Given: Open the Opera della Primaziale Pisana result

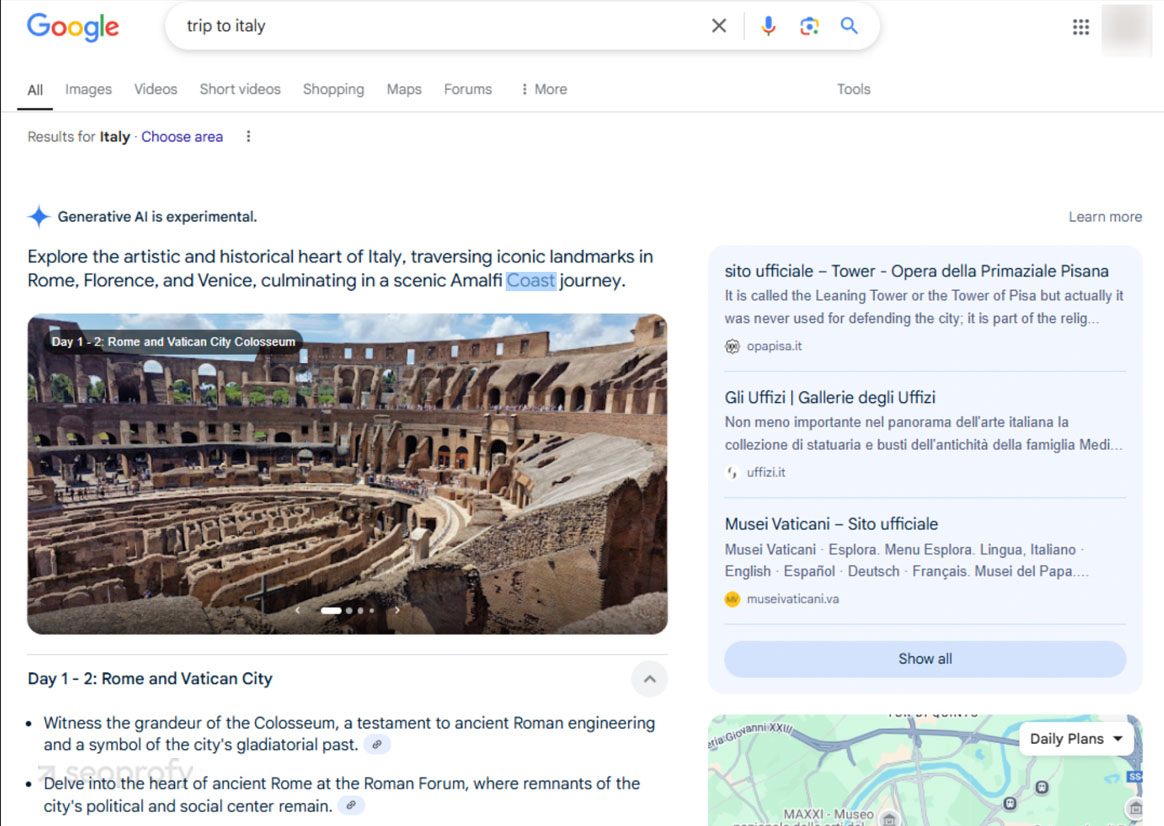Looking at the screenshot, I should pos(917,271).
